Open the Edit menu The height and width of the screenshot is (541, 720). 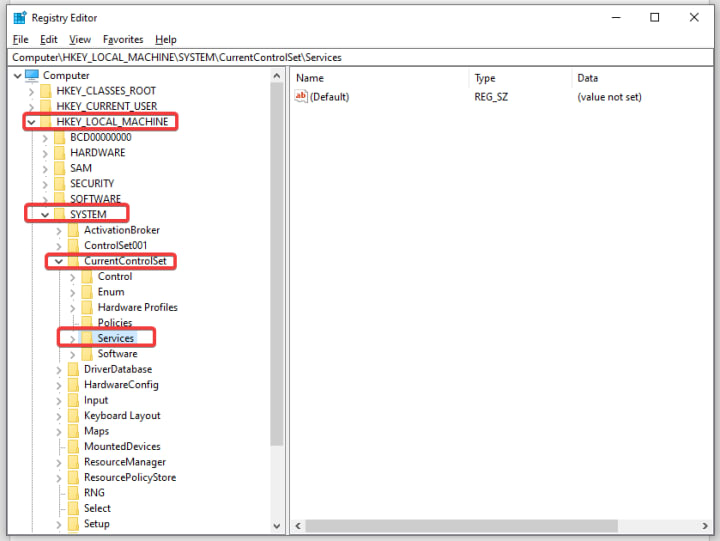[49, 39]
